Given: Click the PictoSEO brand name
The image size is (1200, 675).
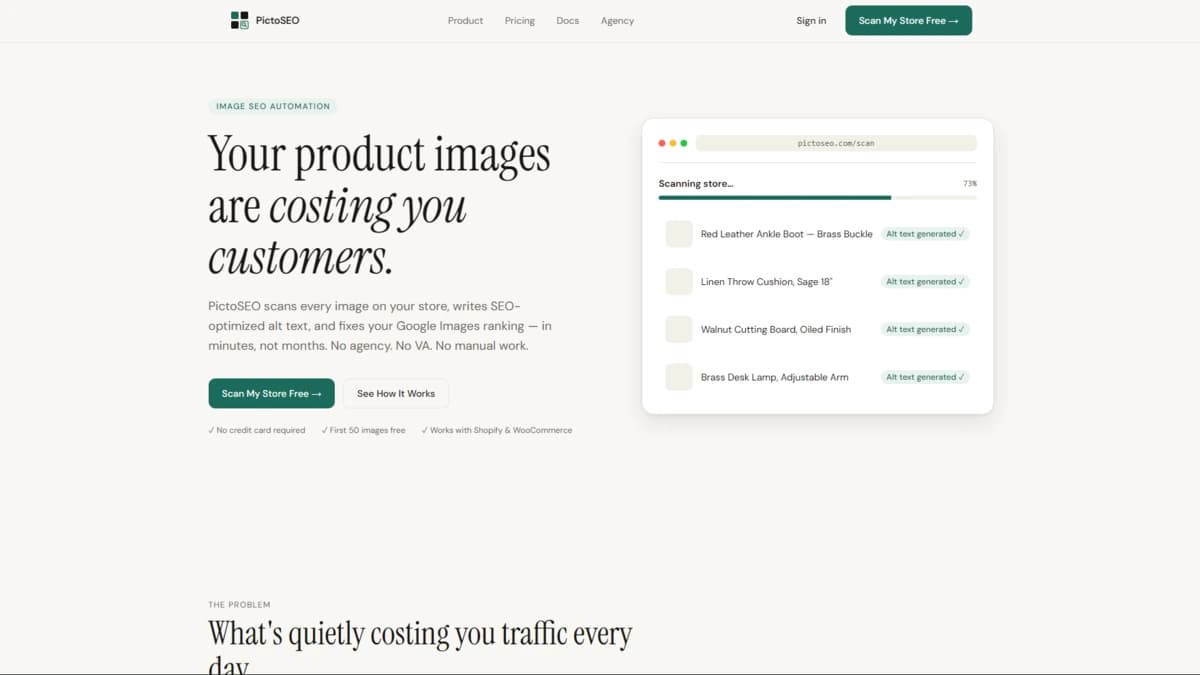Looking at the screenshot, I should point(277,20).
